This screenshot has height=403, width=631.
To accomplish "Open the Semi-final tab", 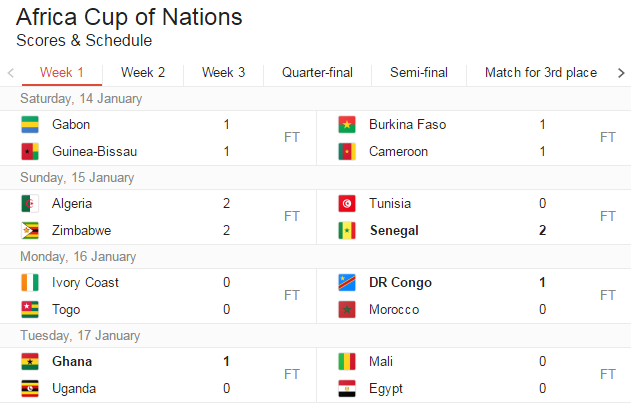I will 419,72.
